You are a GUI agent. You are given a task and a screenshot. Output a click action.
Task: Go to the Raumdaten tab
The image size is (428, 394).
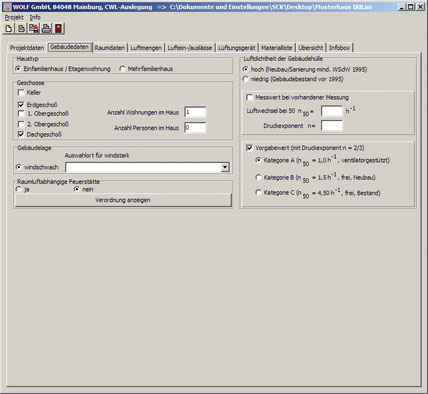[109, 48]
